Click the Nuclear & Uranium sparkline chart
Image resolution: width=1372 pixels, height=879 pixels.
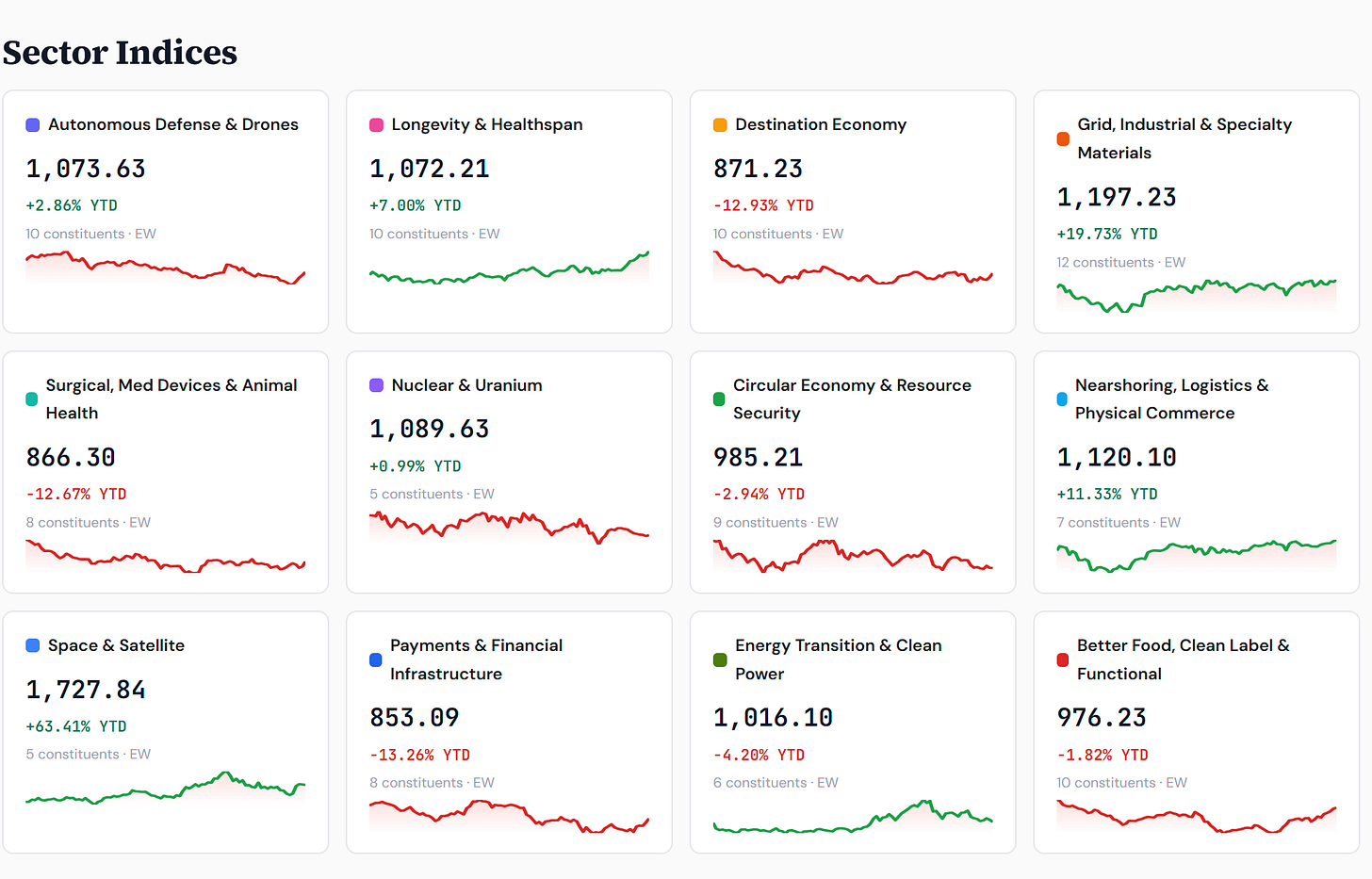[x=509, y=528]
